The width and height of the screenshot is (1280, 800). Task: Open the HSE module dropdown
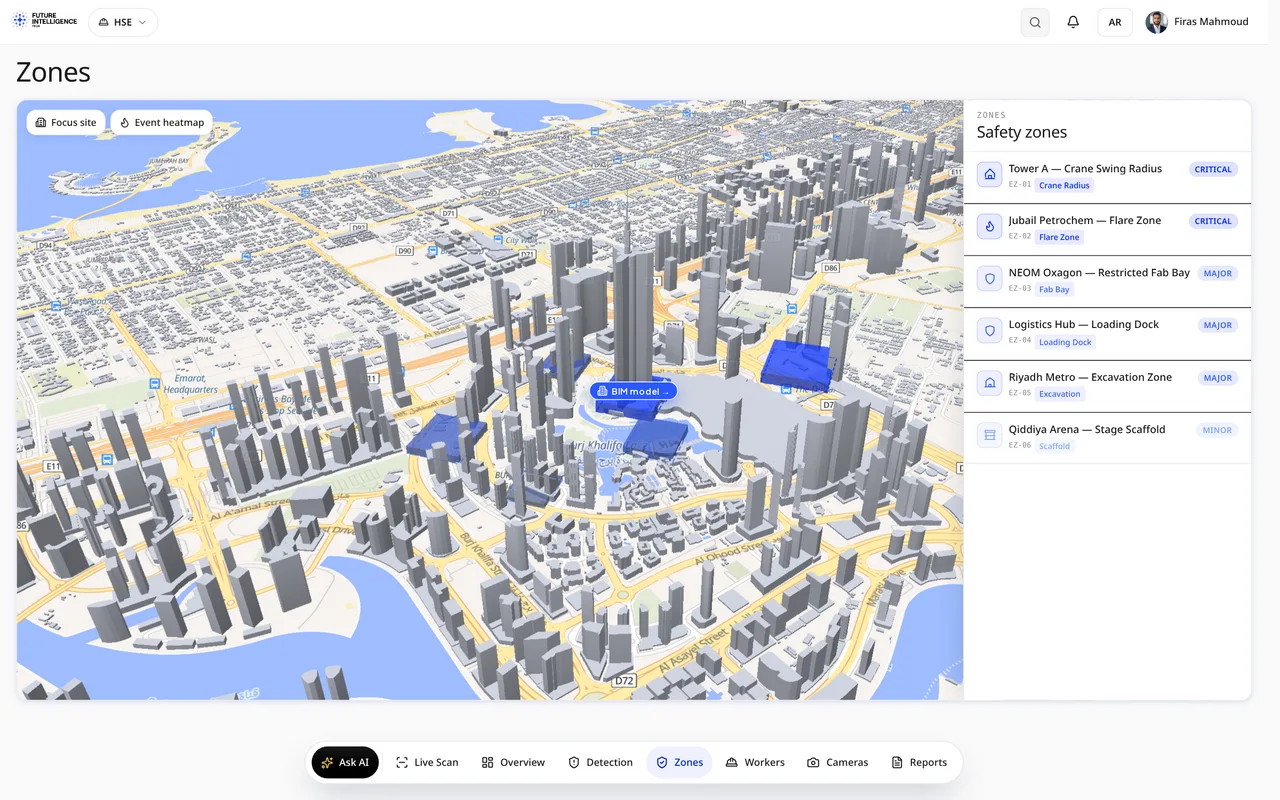point(123,22)
